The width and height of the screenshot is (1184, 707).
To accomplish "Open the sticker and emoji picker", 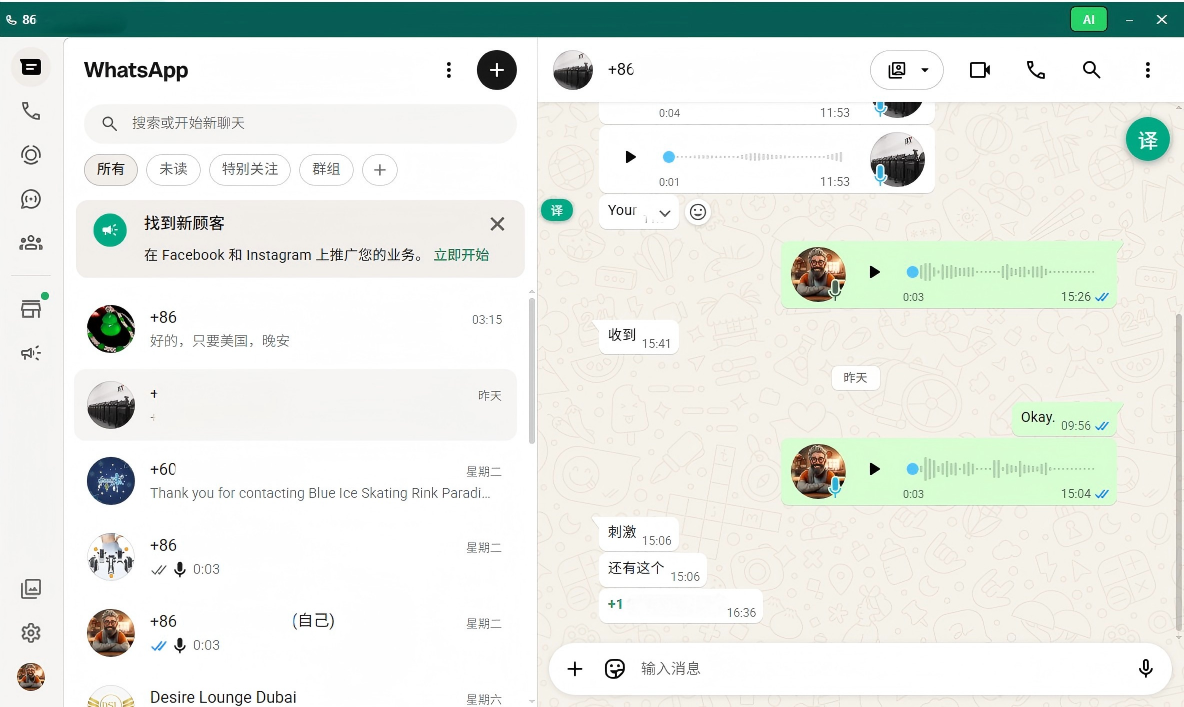I will 615,668.
